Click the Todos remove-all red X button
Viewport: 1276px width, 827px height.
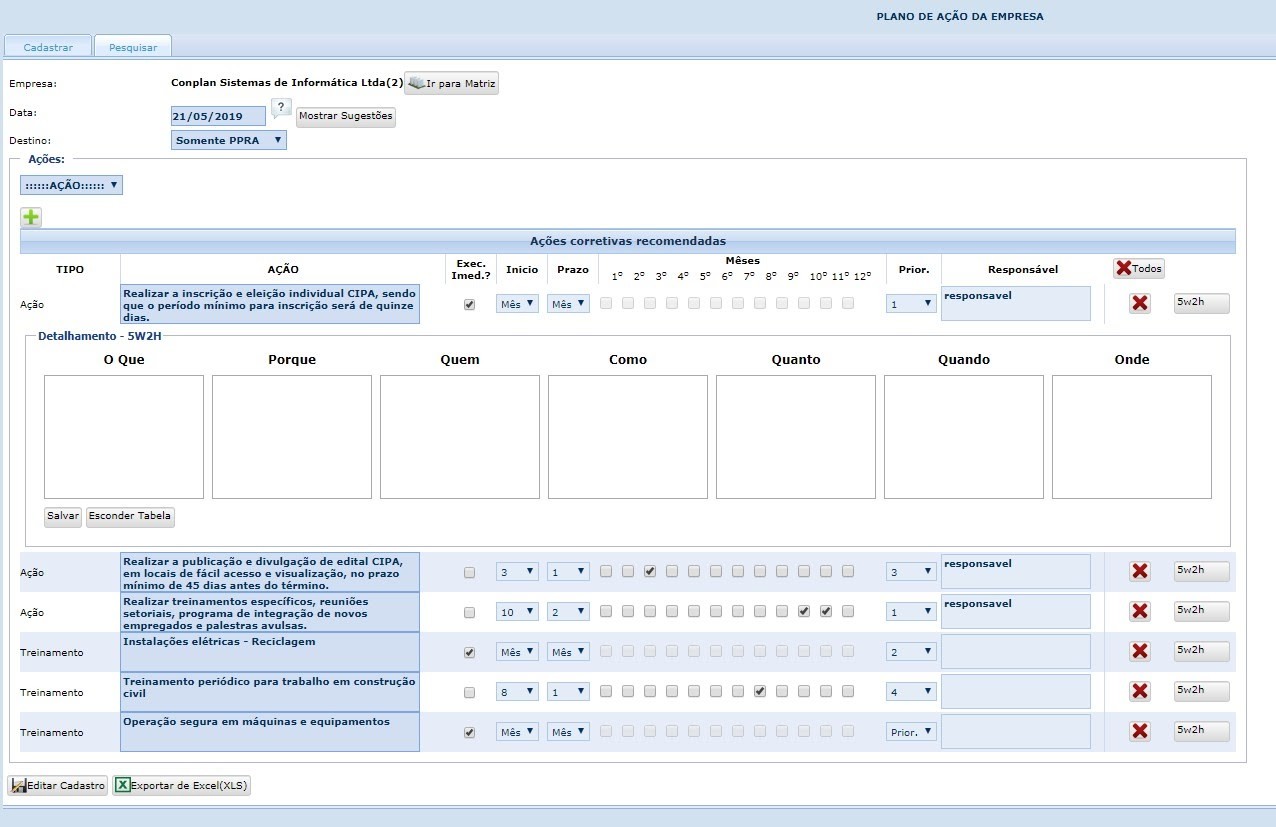(1139, 268)
